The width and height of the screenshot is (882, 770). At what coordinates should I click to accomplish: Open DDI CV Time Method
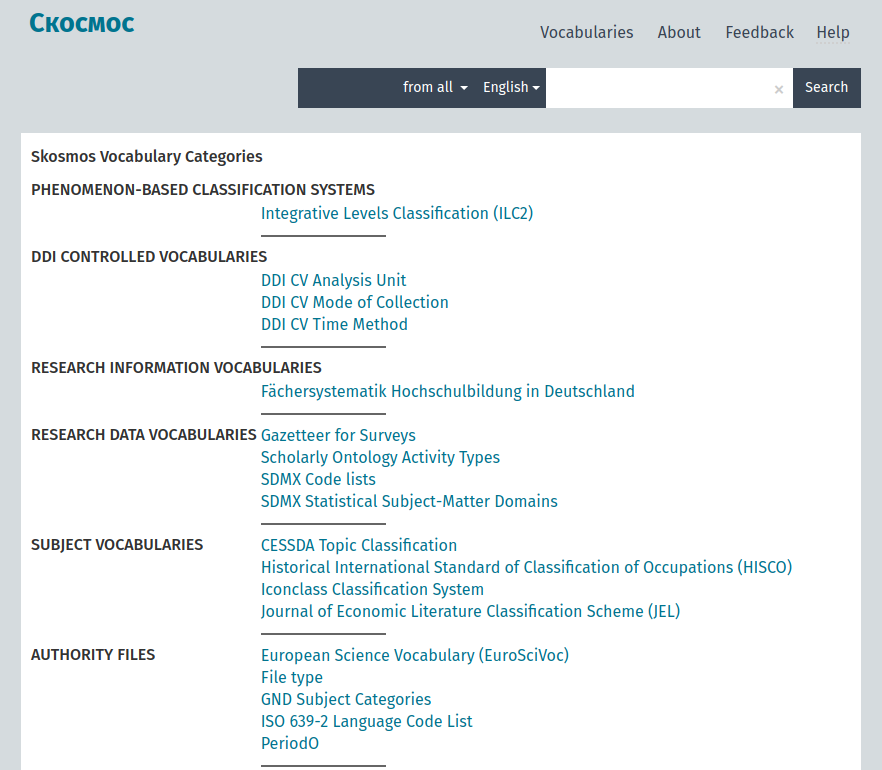click(334, 324)
